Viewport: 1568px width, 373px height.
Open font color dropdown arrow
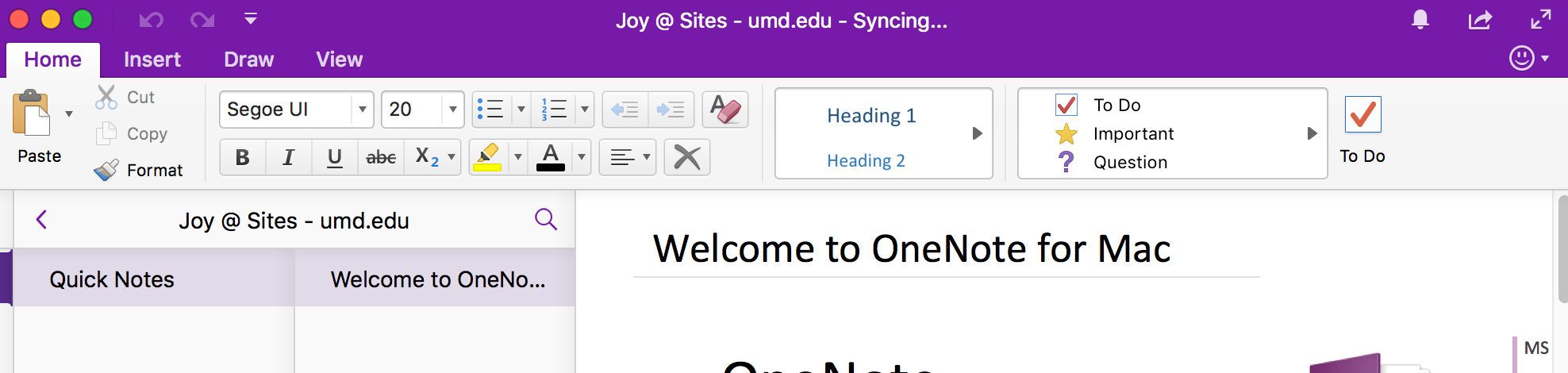click(x=582, y=157)
